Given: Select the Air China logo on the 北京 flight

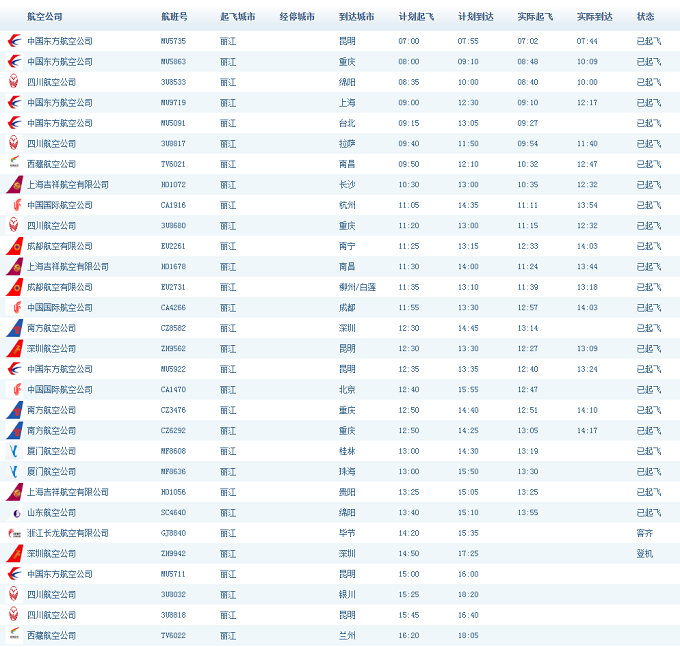Looking at the screenshot, I should [14, 390].
